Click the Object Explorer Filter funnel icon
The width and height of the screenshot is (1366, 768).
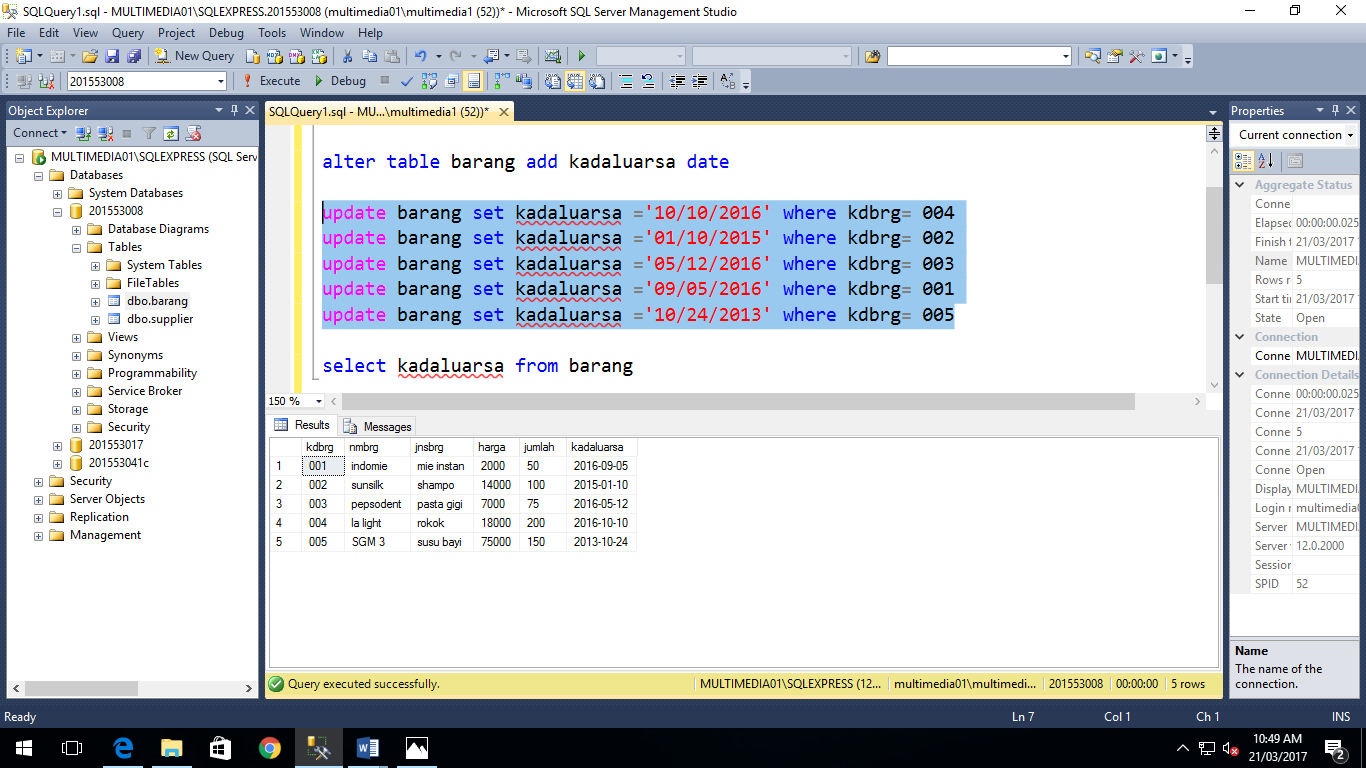pyautogui.click(x=149, y=133)
